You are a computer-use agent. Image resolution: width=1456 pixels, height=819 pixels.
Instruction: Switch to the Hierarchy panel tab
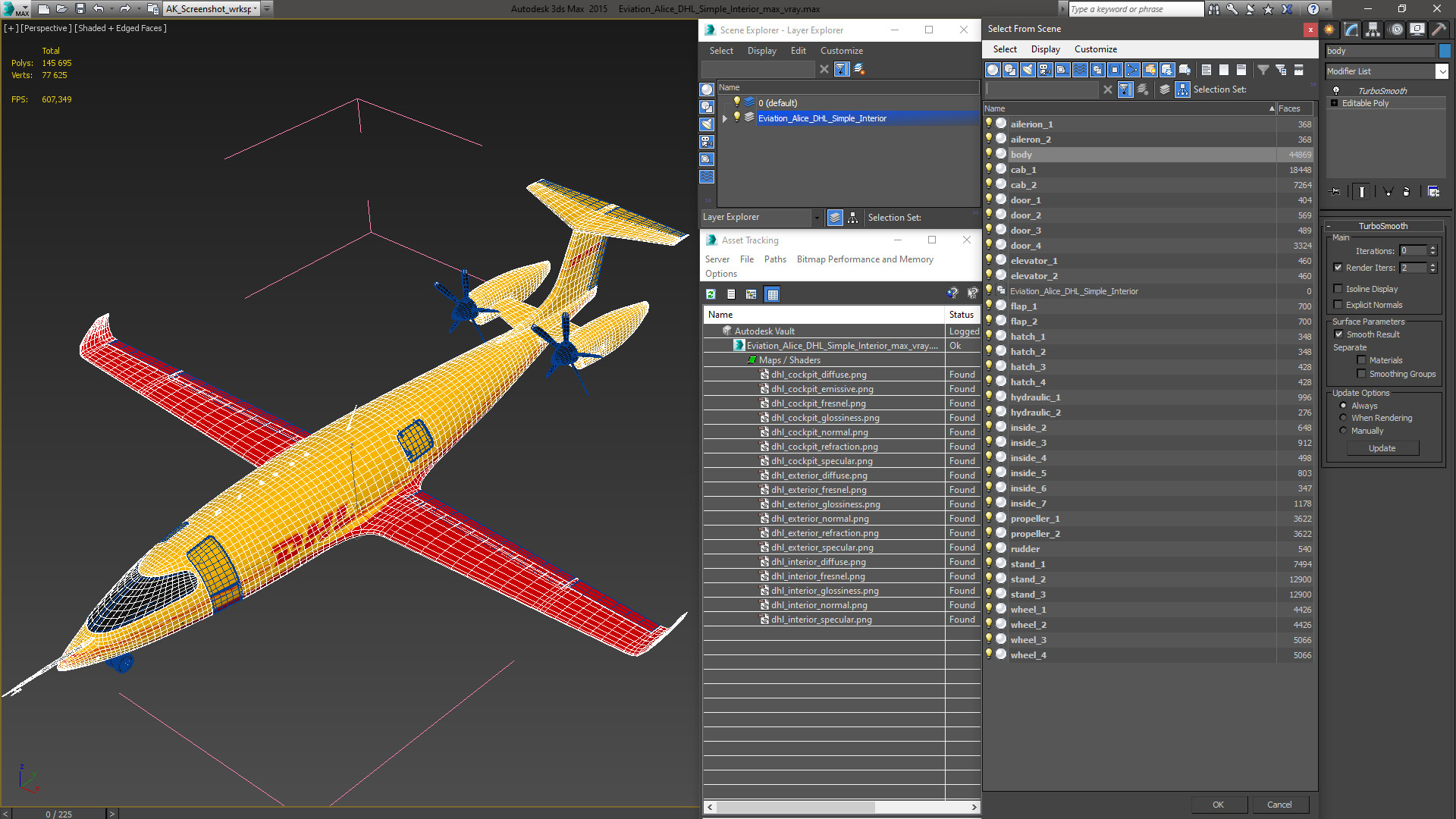[1373, 30]
